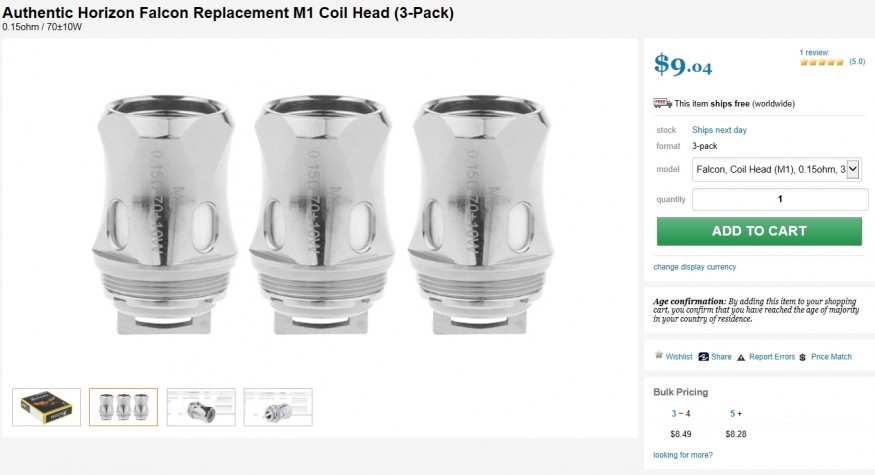
Task: View the third thumbnail, side-view coil
Action: click(201, 407)
